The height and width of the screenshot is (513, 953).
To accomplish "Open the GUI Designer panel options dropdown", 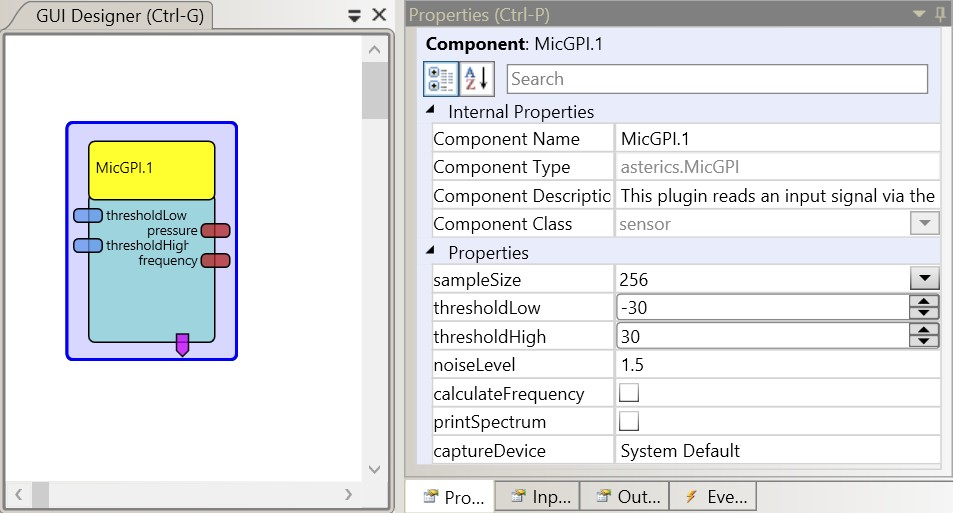I will [x=354, y=15].
